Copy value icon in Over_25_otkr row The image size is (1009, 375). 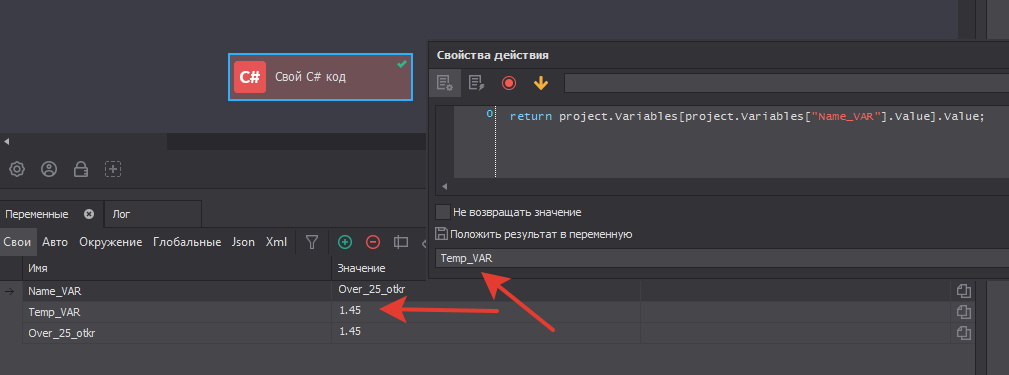click(x=963, y=333)
